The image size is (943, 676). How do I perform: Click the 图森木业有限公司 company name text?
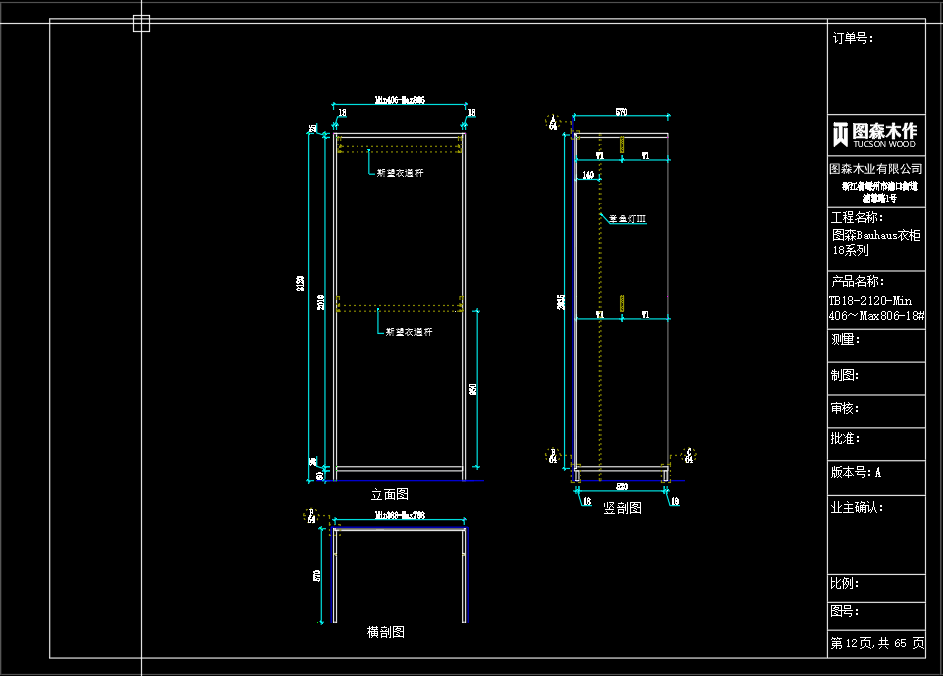(x=876, y=169)
